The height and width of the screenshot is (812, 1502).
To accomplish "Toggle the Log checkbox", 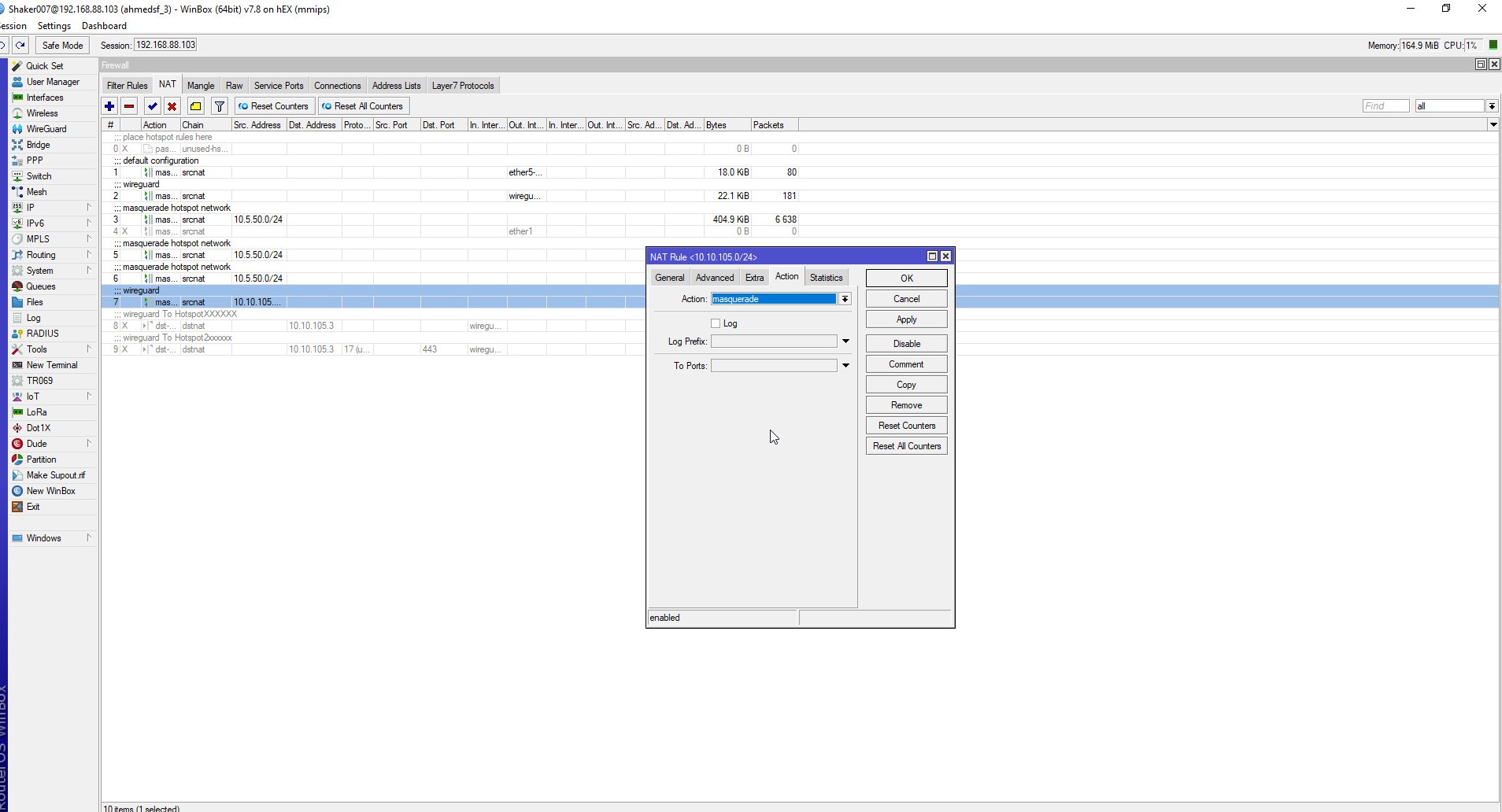I will coord(716,323).
